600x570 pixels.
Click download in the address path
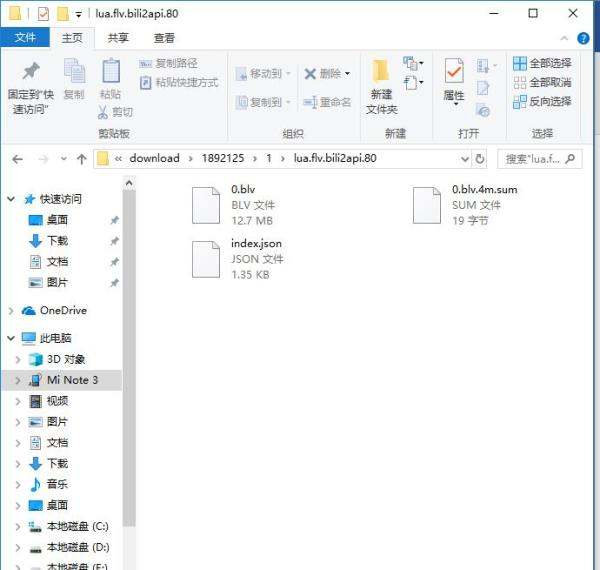(x=155, y=158)
